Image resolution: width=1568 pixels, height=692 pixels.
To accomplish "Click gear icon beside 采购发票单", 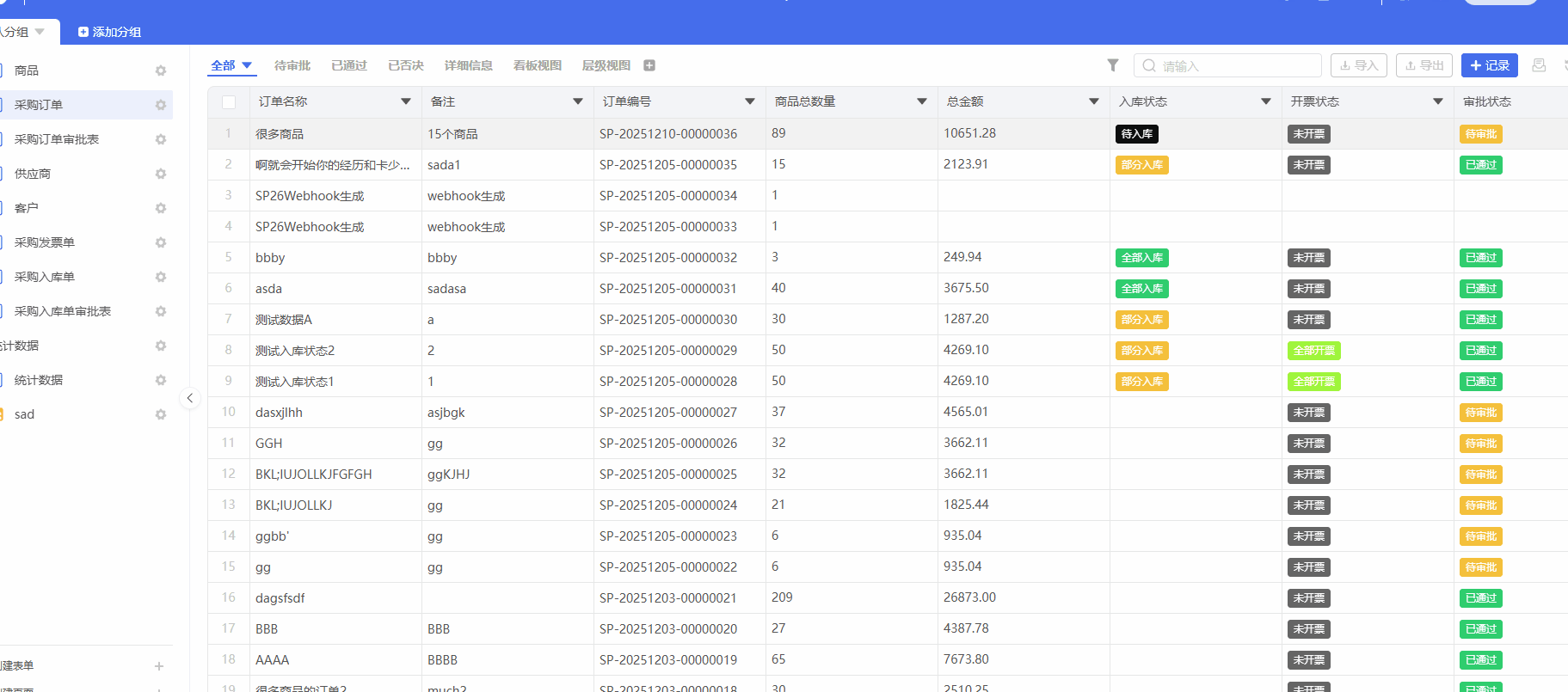I will 160,242.
